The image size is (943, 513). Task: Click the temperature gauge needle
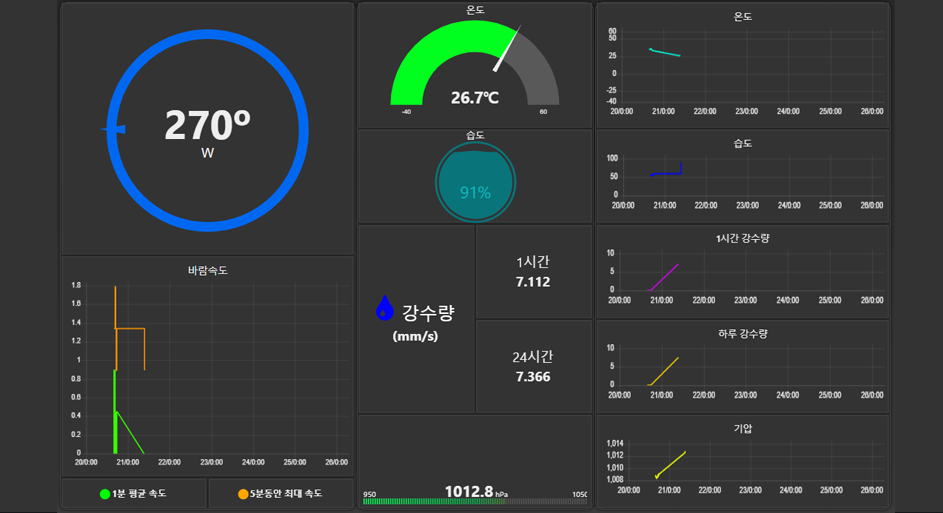[x=507, y=49]
